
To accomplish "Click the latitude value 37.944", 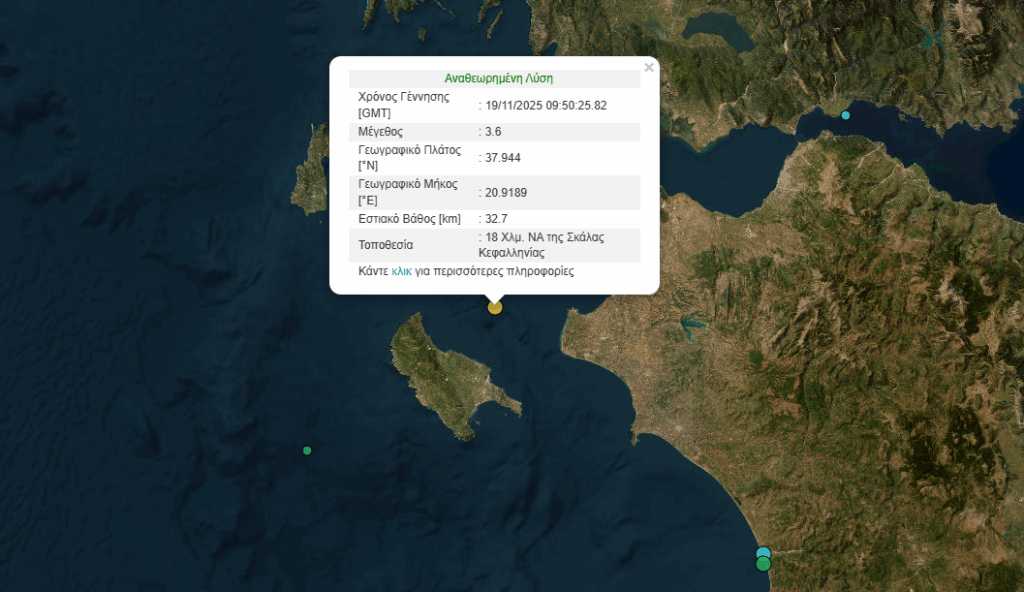I will [x=502, y=158].
